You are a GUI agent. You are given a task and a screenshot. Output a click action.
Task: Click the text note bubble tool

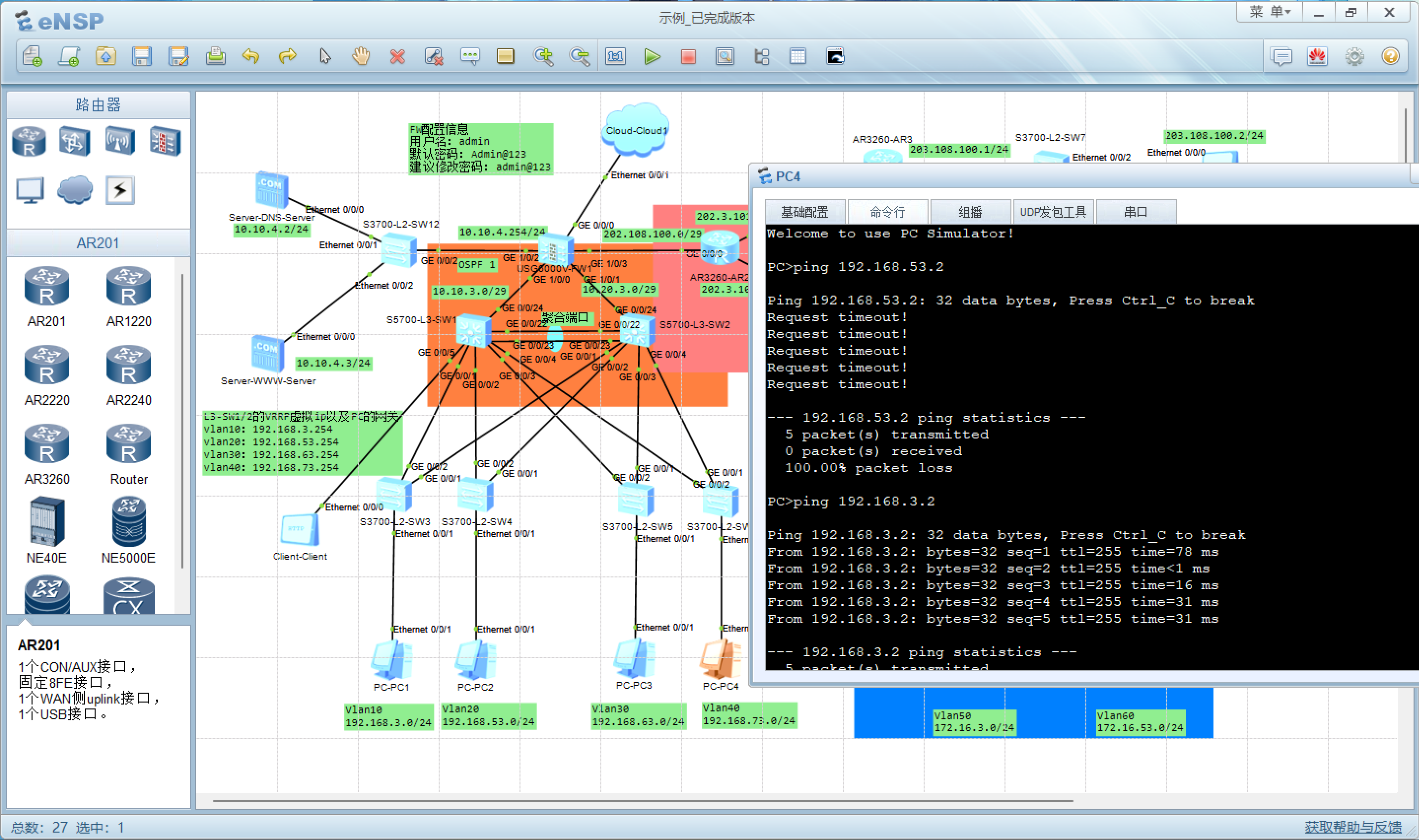tap(470, 57)
